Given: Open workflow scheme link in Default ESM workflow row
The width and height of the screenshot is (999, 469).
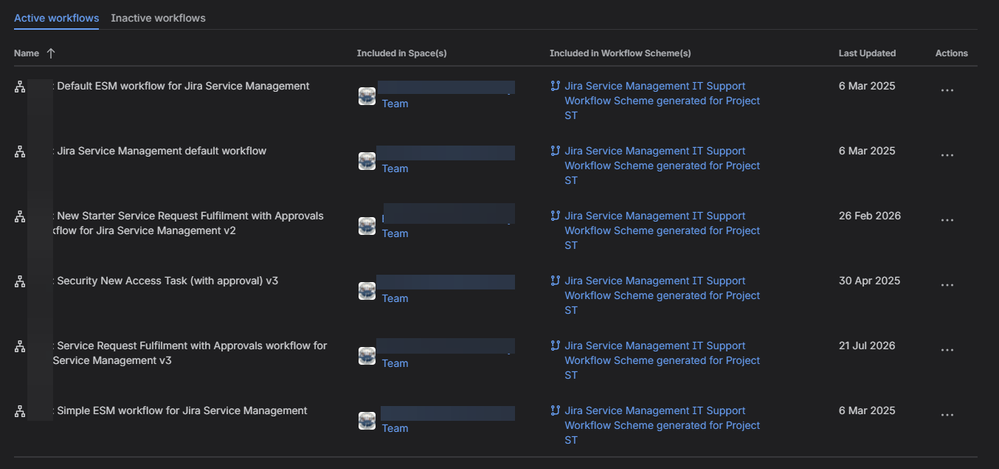Looking at the screenshot, I should 663,101.
